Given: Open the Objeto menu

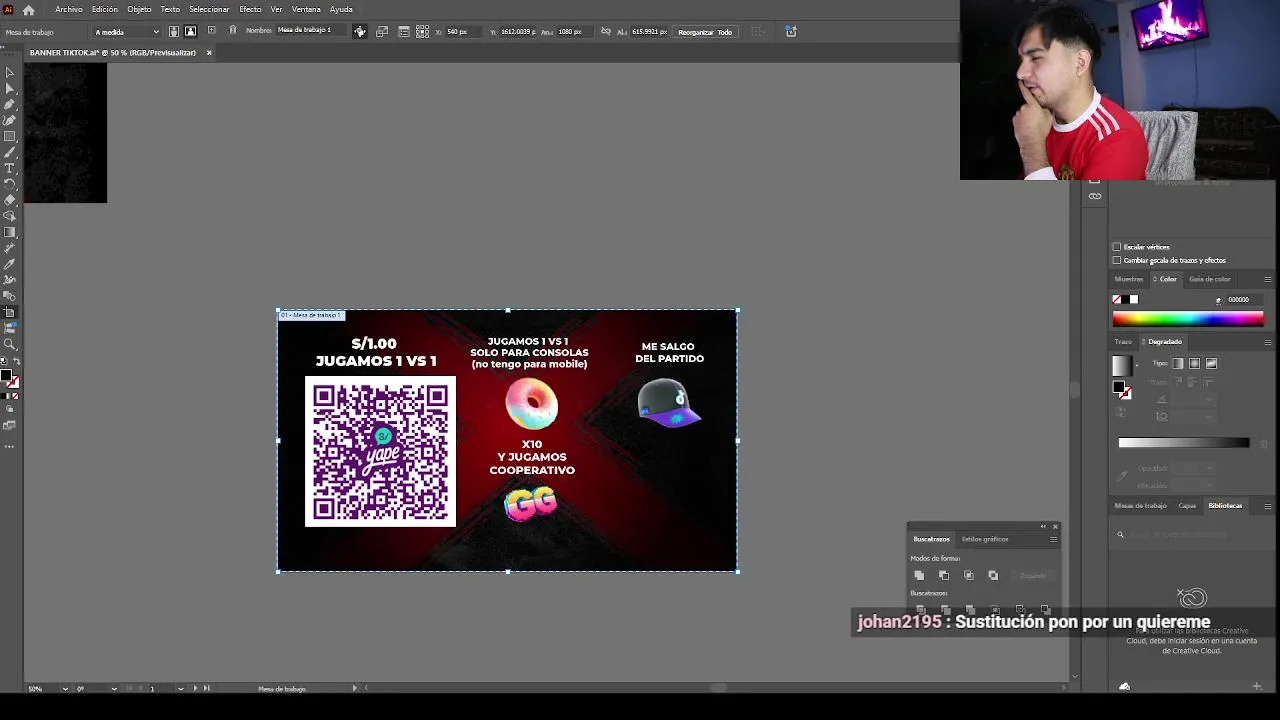Looking at the screenshot, I should click(x=139, y=9).
